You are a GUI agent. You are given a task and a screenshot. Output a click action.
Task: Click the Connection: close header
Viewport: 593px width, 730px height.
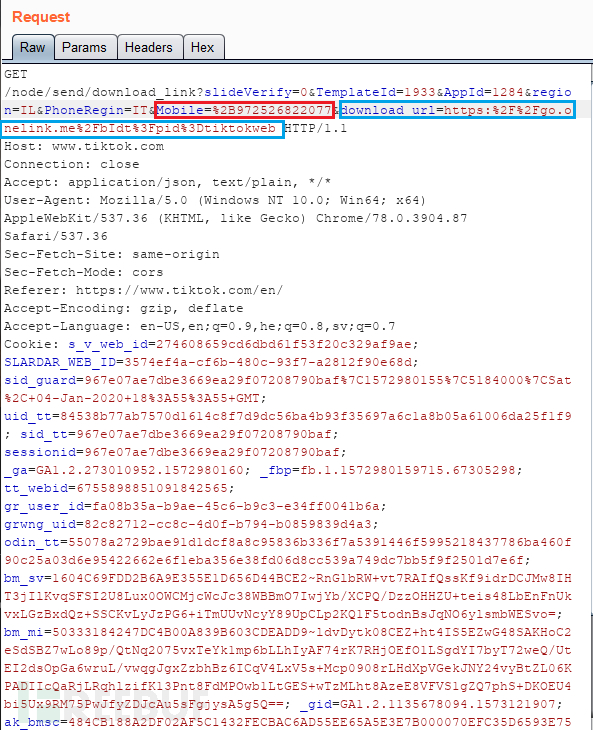click(x=72, y=164)
